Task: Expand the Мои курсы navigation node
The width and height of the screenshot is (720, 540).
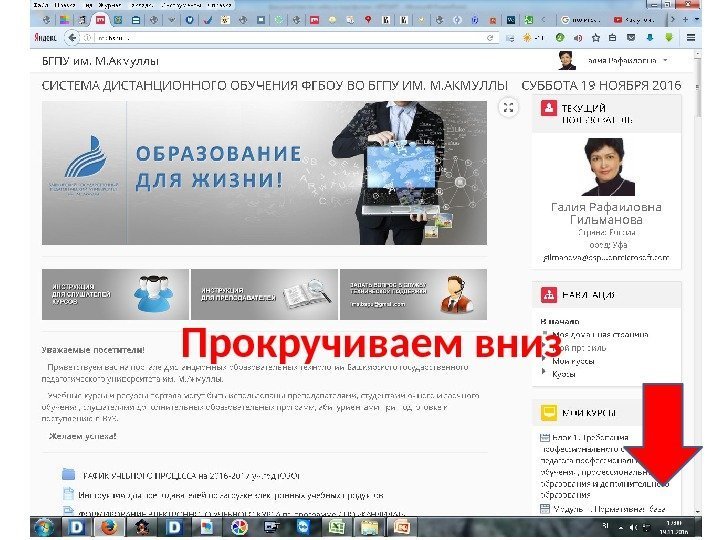Action: point(545,359)
